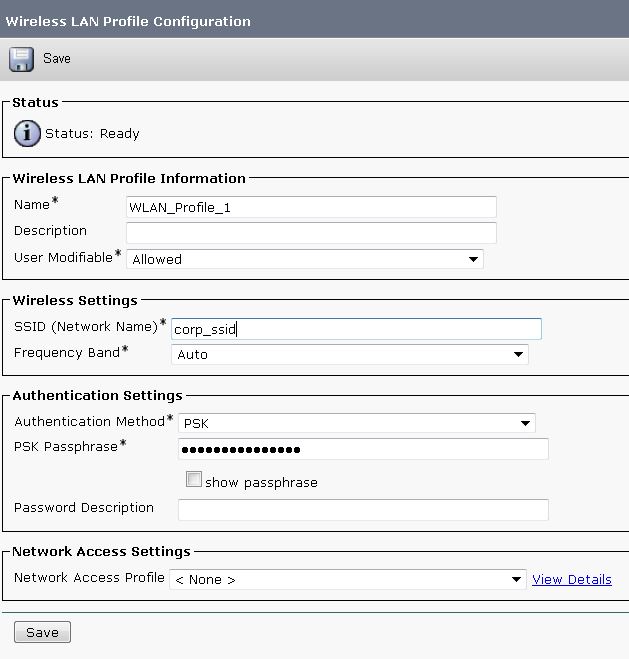This screenshot has width=629, height=659.
Task: Click the Authentication Settings section heading
Action: (97, 396)
